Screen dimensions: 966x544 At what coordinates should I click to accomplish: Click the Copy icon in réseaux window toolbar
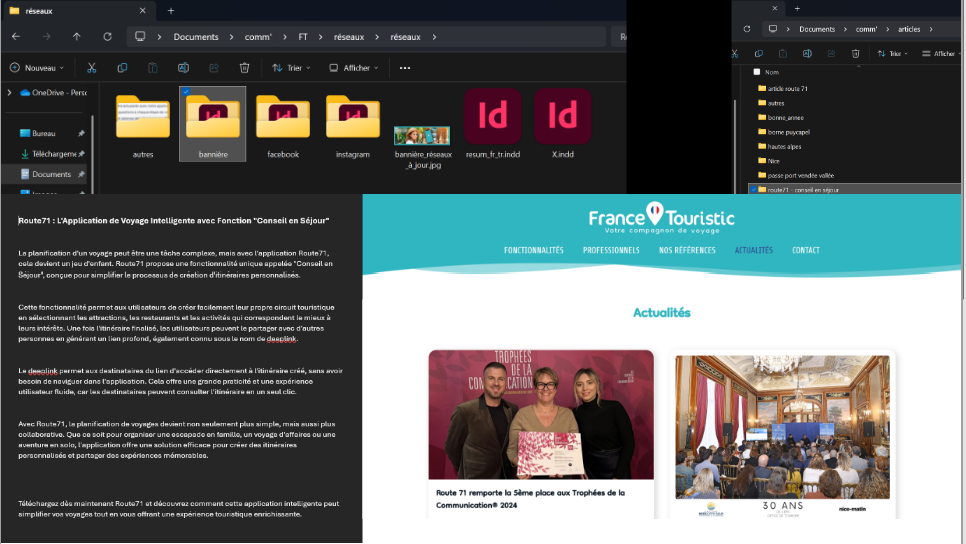(122, 68)
